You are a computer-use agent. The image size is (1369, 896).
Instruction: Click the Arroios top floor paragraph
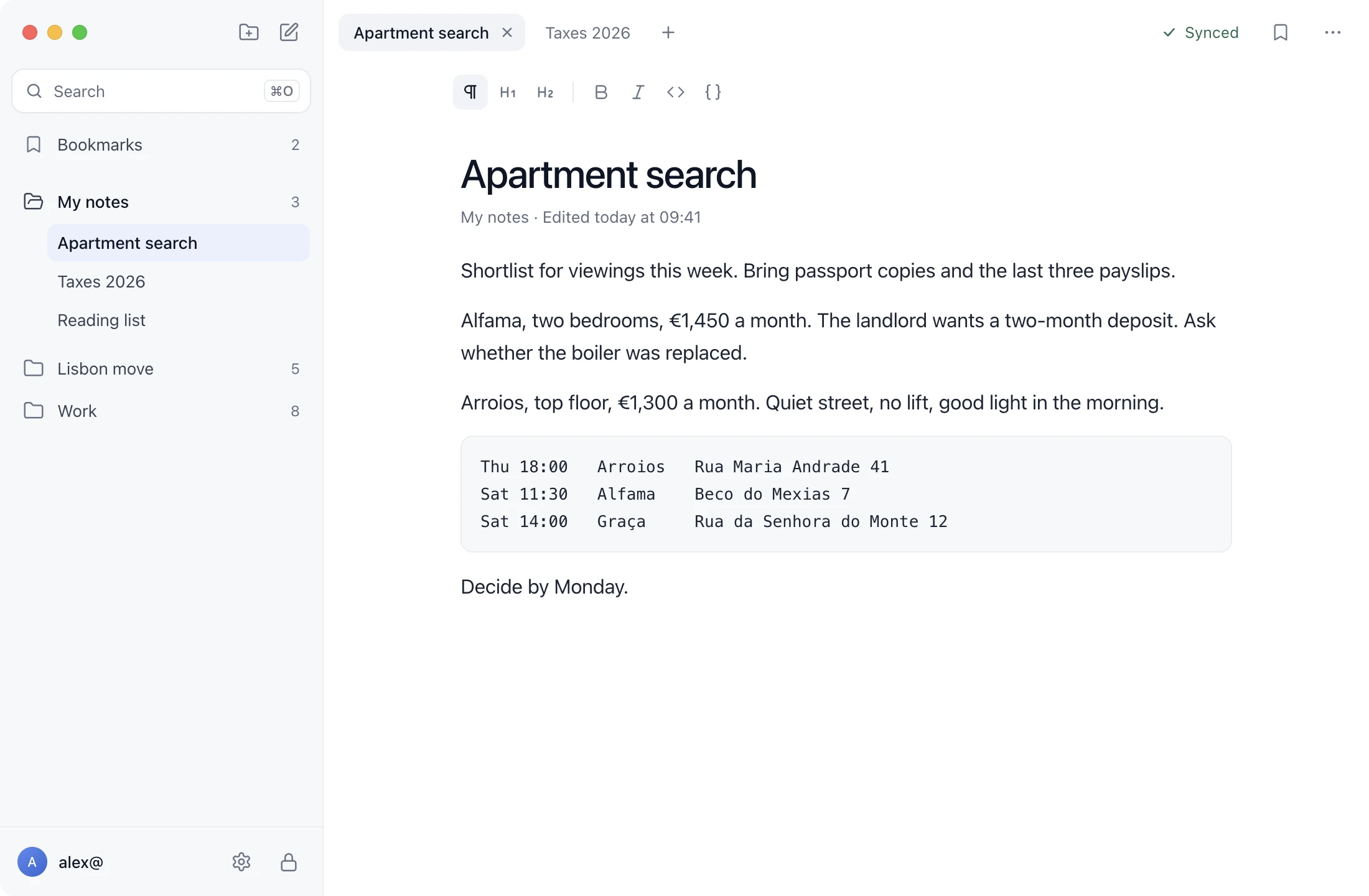812,403
